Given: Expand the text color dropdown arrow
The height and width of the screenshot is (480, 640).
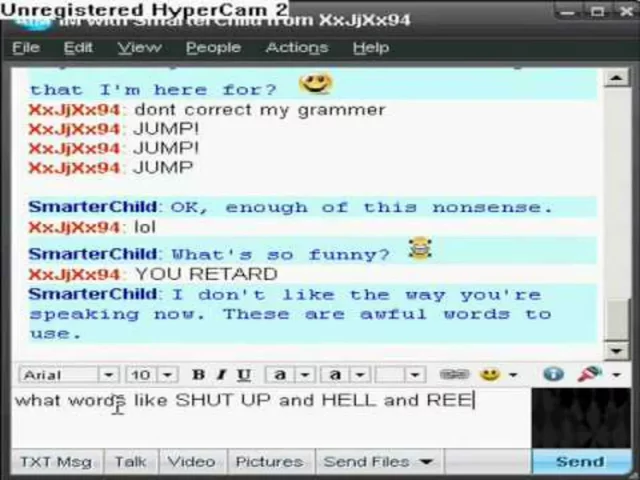Looking at the screenshot, I should (x=305, y=375).
